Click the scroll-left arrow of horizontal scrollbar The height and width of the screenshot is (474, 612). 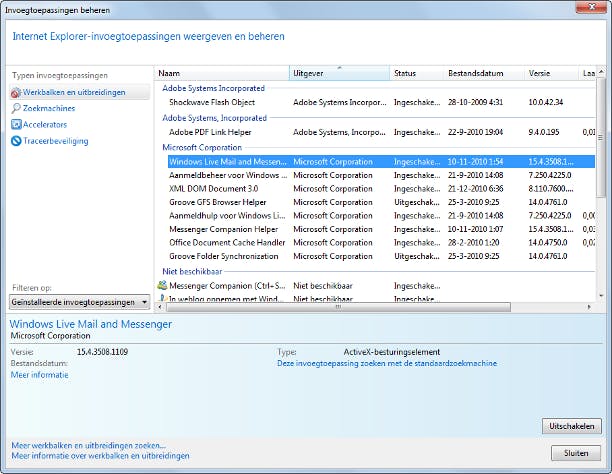(160, 307)
